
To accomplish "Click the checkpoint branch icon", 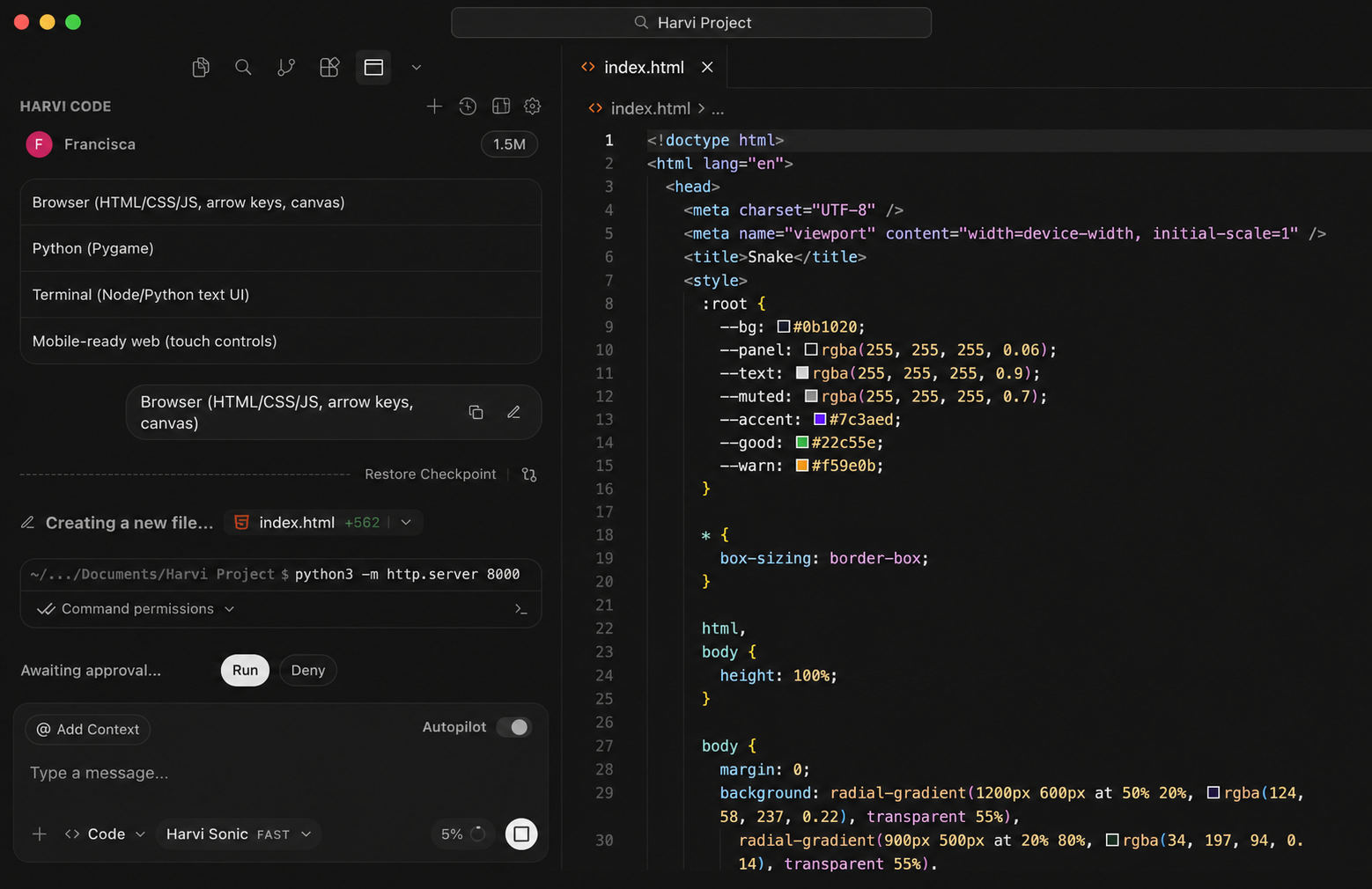I will click(x=529, y=474).
